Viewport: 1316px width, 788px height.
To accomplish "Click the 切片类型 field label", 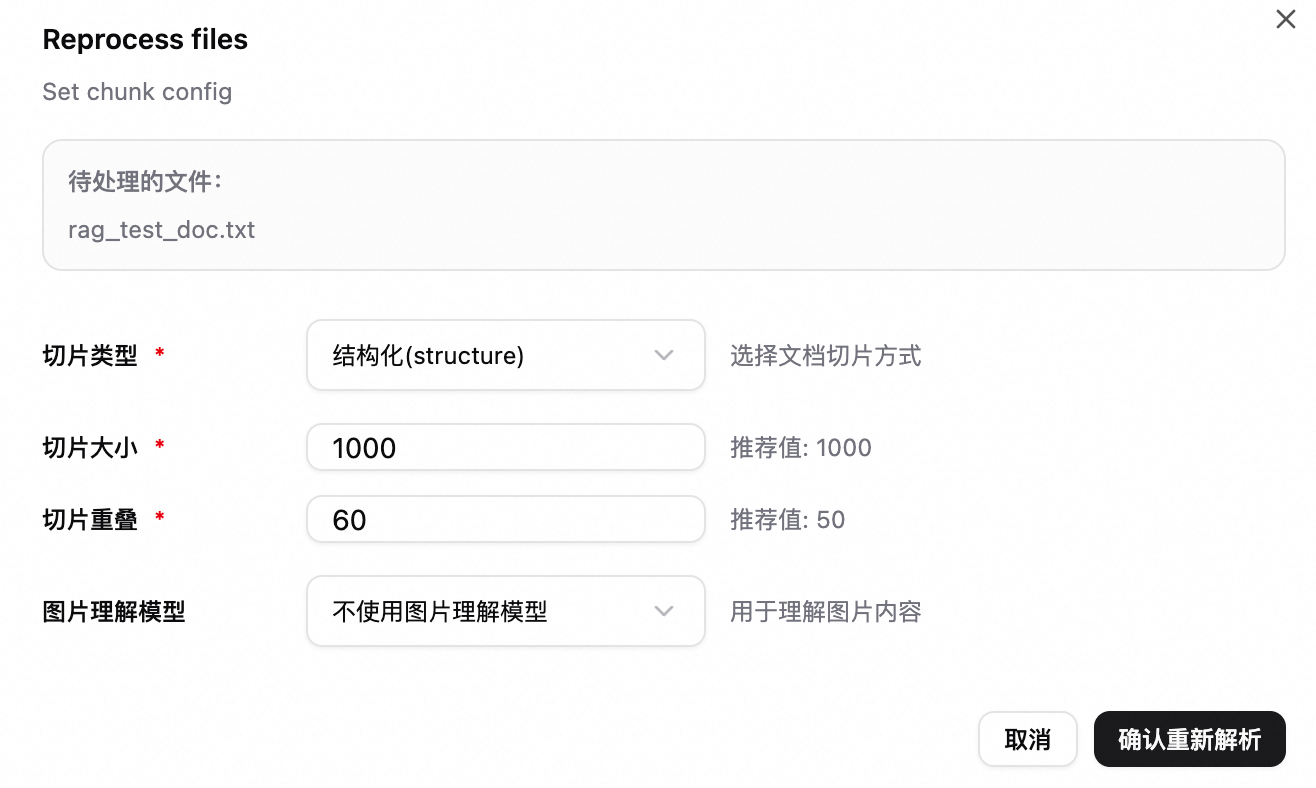I will pos(90,356).
